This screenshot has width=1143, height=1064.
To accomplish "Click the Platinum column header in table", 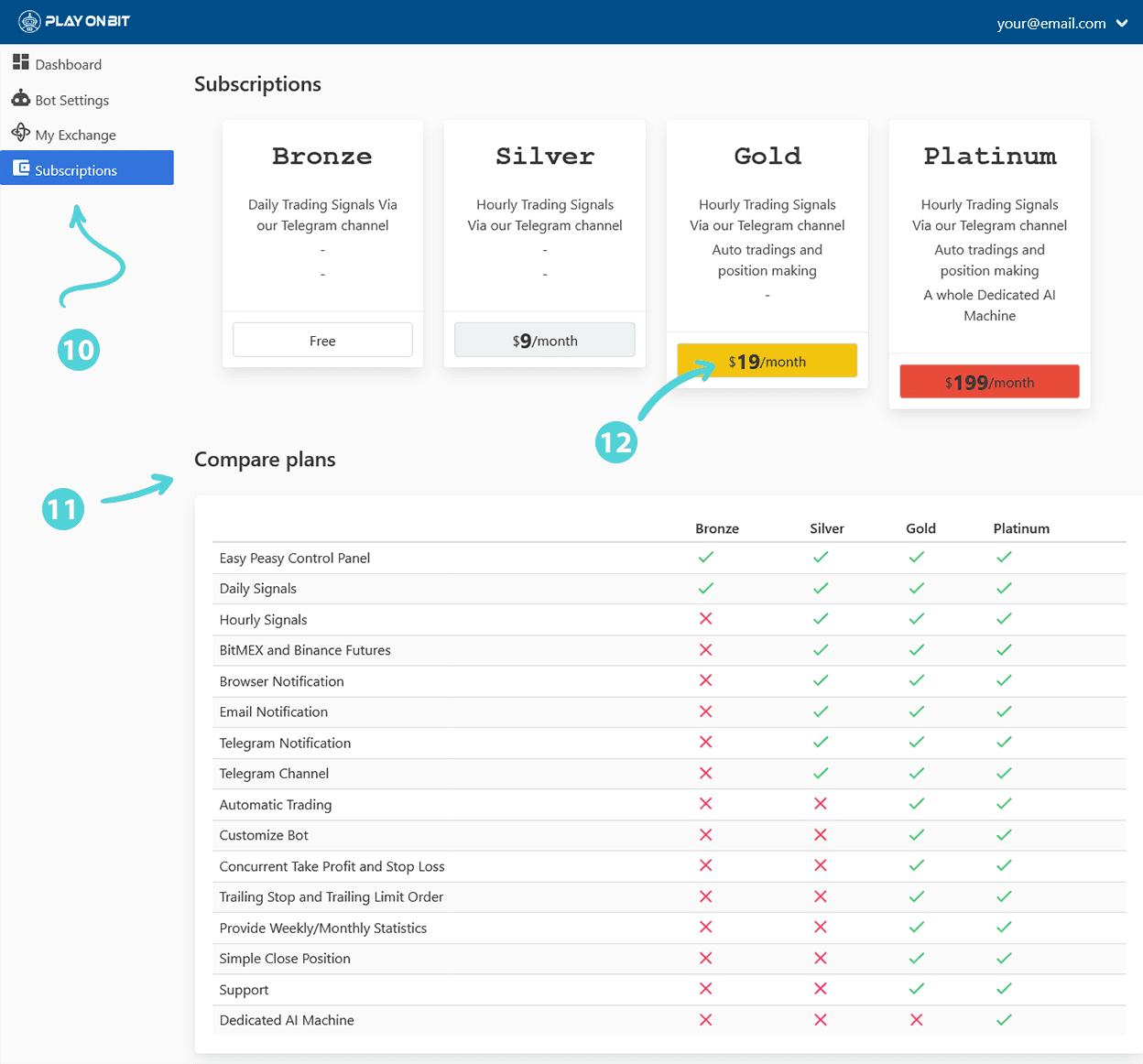I will [1021, 528].
